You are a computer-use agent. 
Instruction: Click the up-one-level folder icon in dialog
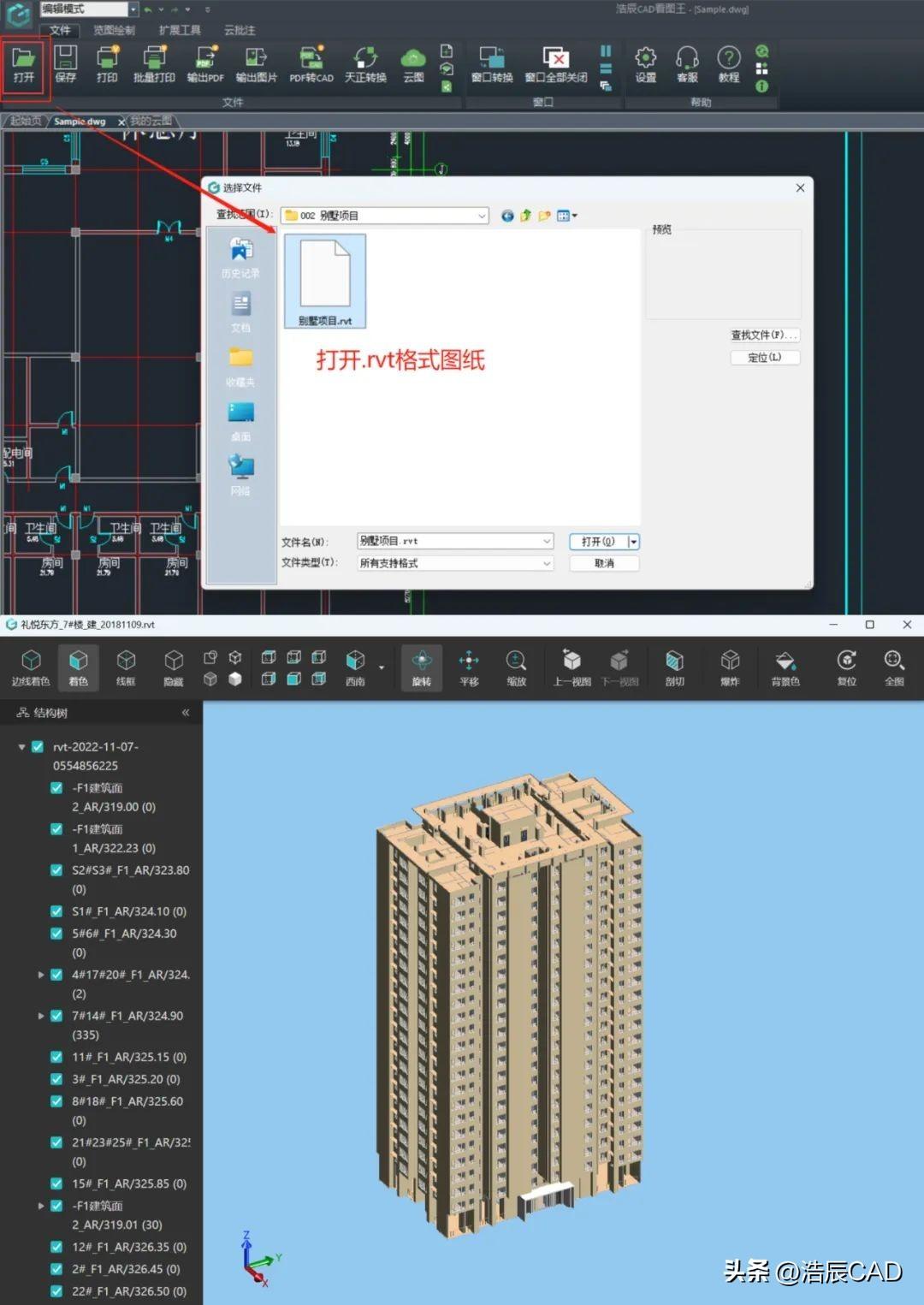click(525, 216)
